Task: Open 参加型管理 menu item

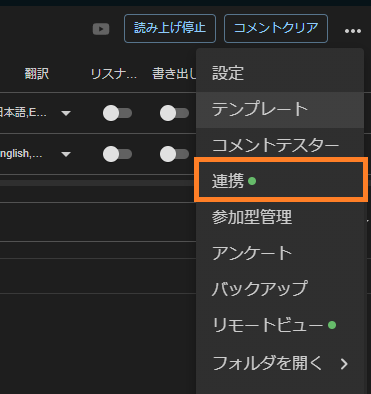Action: click(280, 217)
